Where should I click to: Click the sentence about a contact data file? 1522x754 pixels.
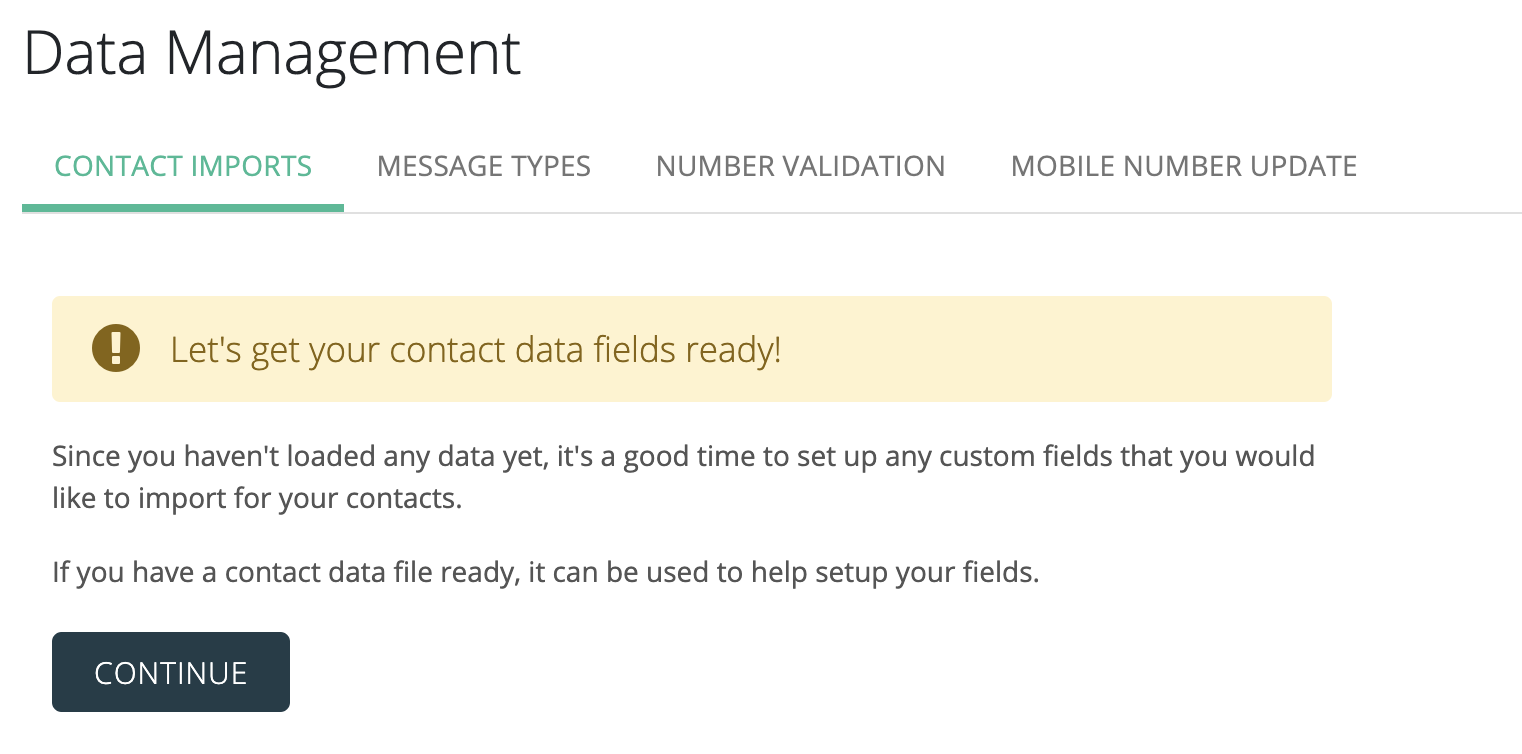pyautogui.click(x=545, y=574)
